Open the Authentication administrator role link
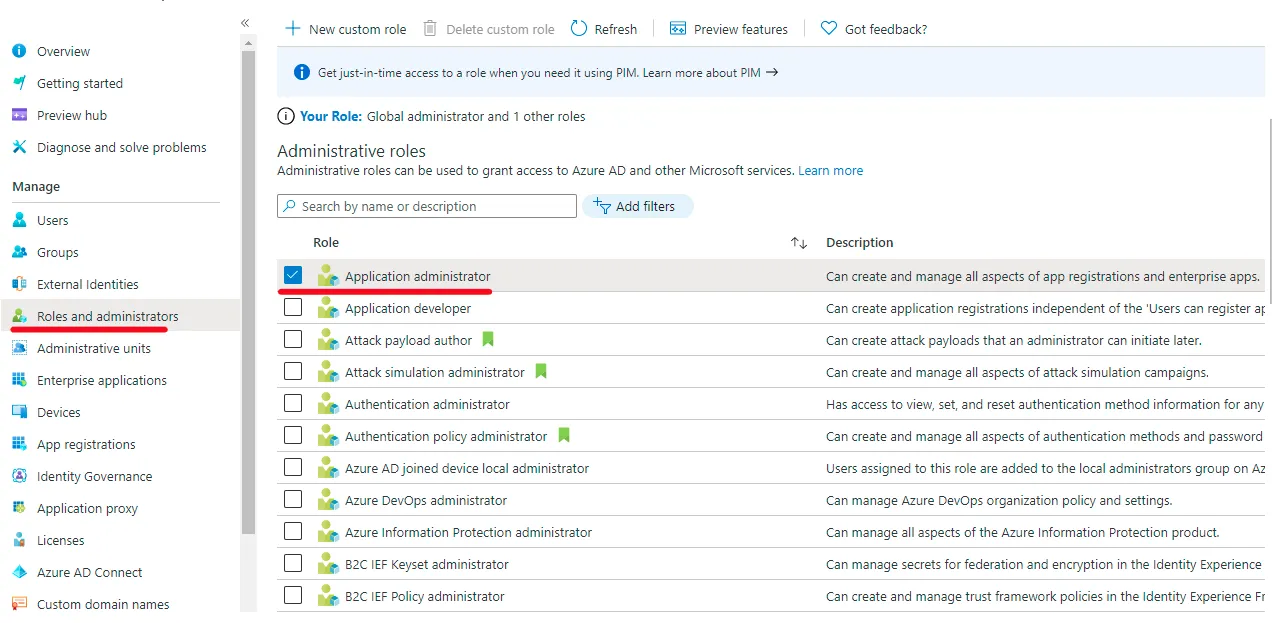Viewport: 1272px width, 623px height. (x=427, y=404)
